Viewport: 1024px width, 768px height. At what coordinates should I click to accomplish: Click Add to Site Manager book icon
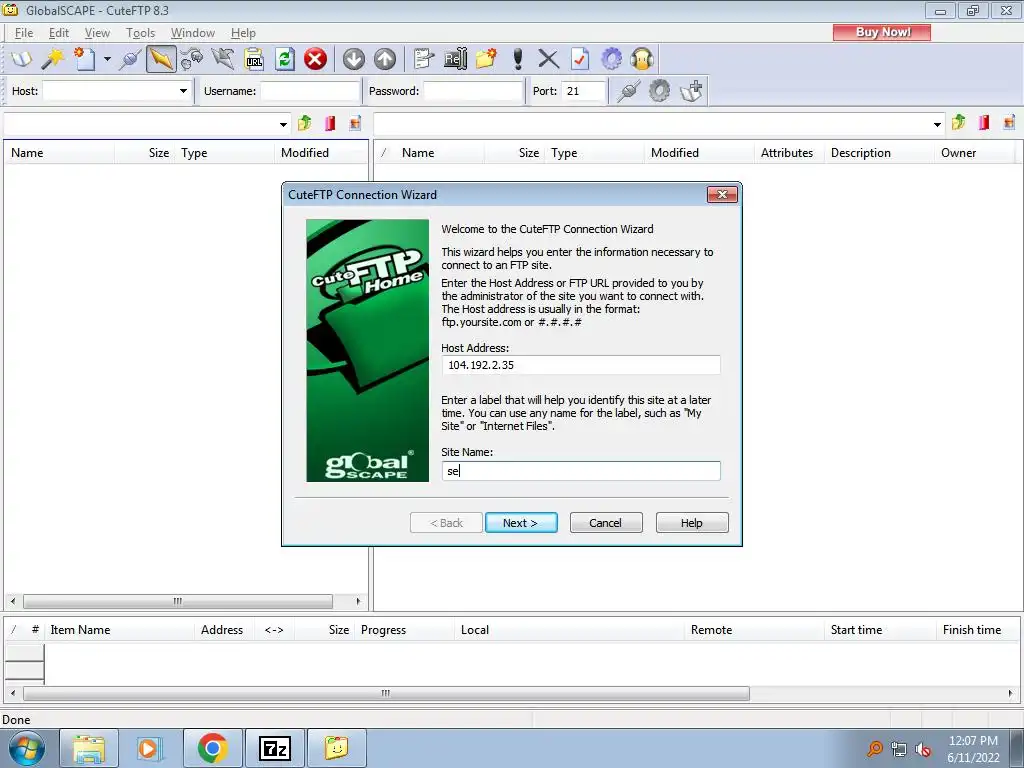pyautogui.click(x=691, y=91)
